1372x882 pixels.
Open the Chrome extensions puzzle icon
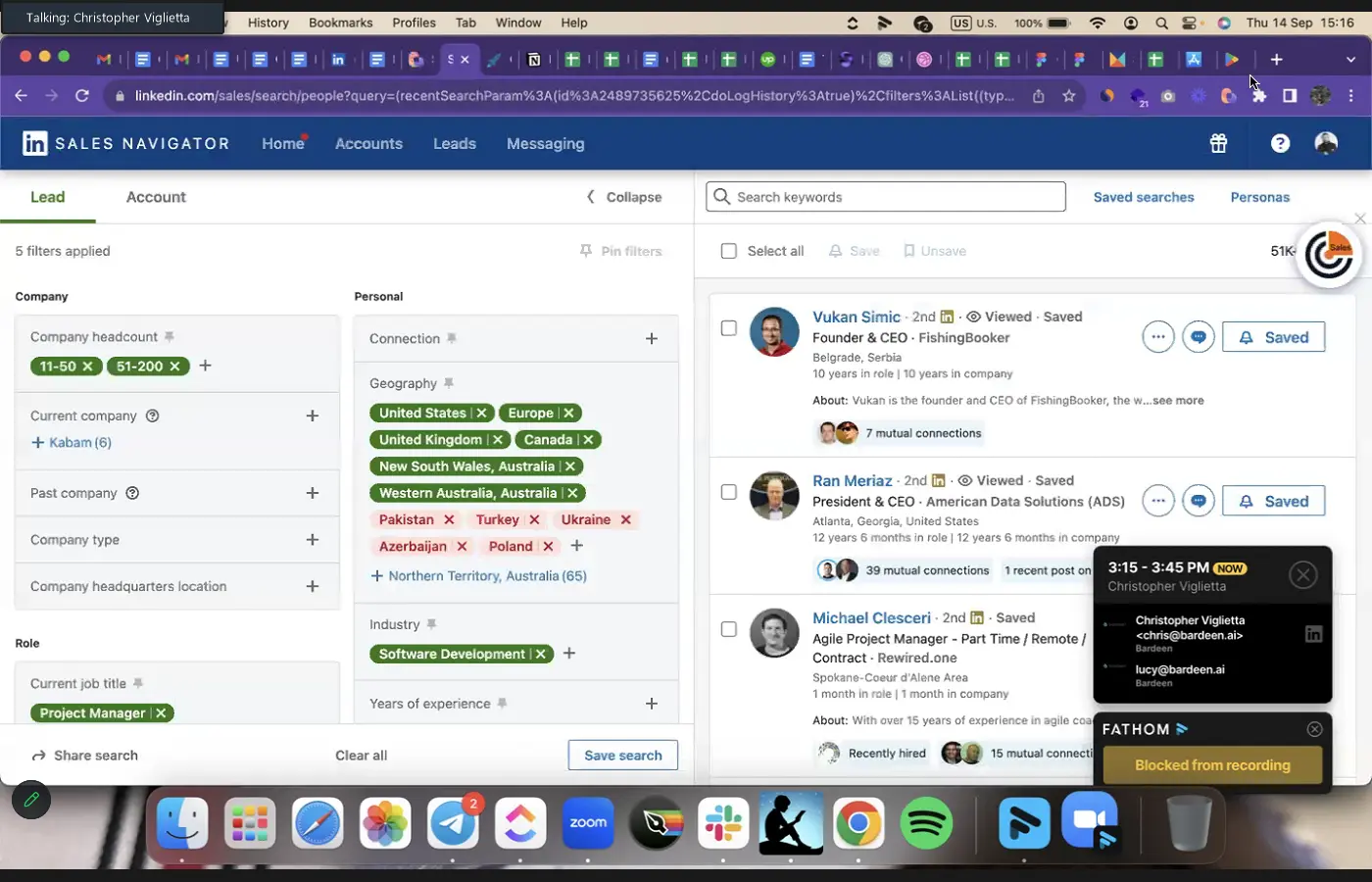tap(1258, 96)
